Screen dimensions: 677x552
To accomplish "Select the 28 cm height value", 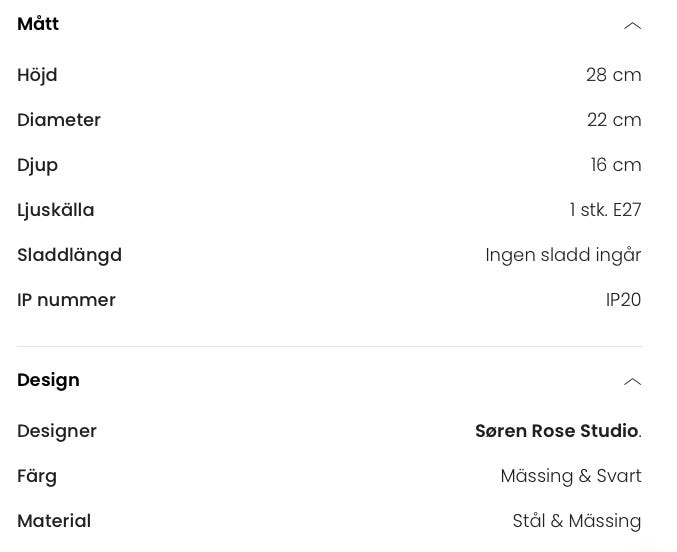I will 613,75.
